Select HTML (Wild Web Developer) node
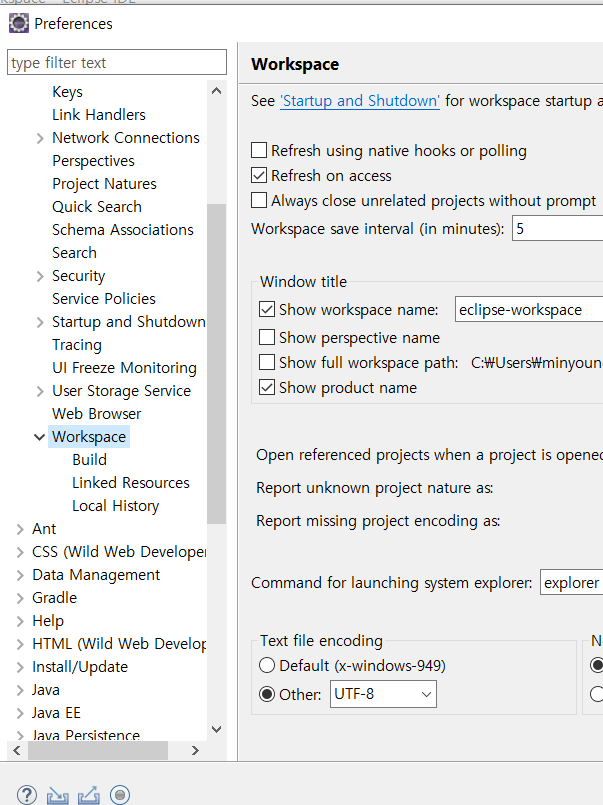This screenshot has height=805, width=603. tap(119, 644)
